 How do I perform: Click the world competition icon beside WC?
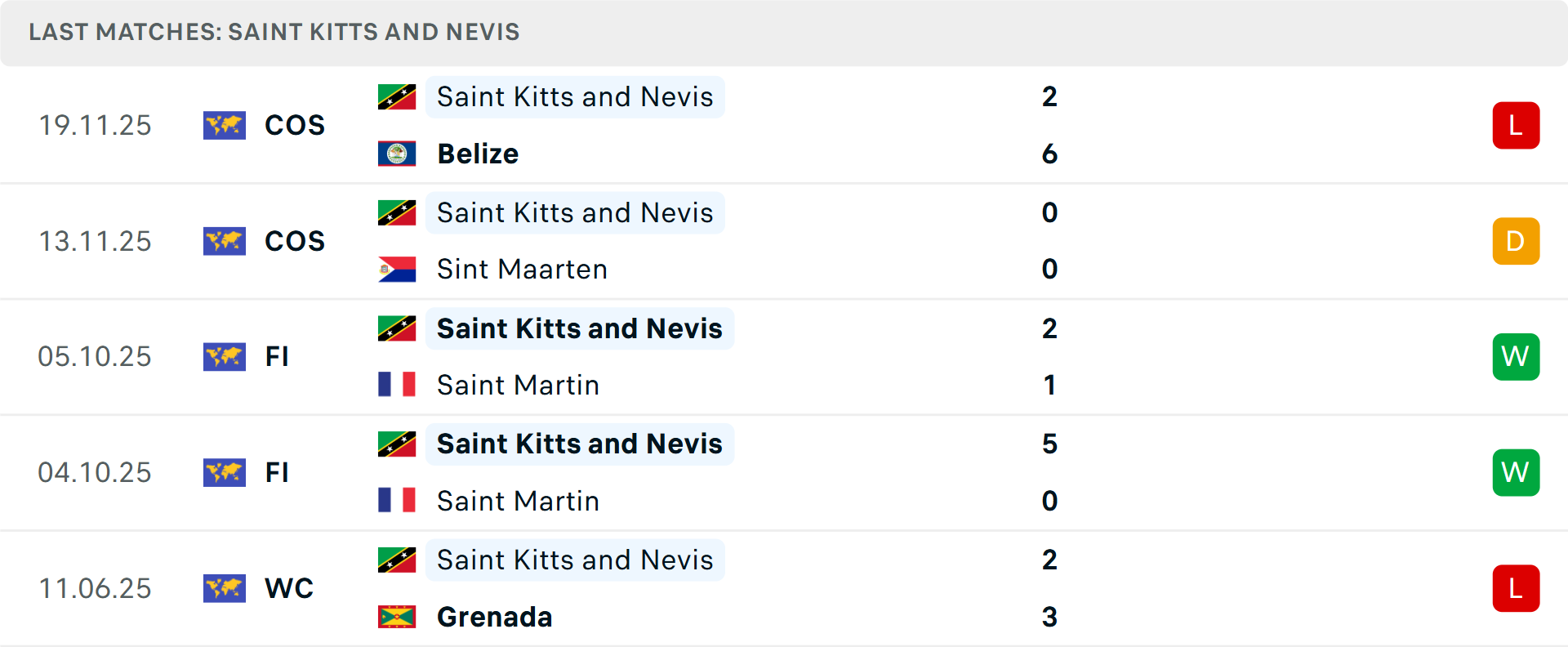tap(225, 588)
